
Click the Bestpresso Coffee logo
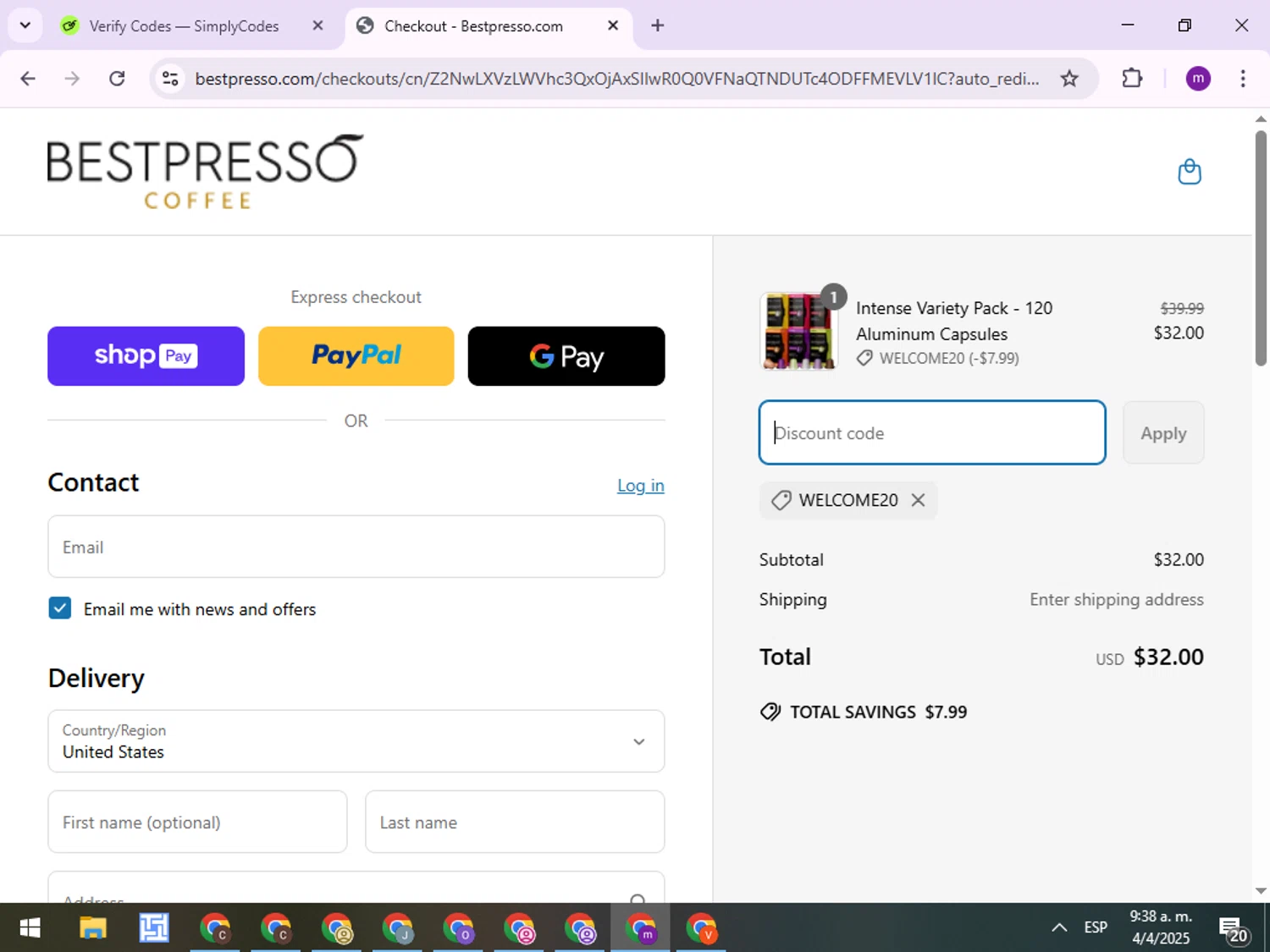tap(205, 172)
